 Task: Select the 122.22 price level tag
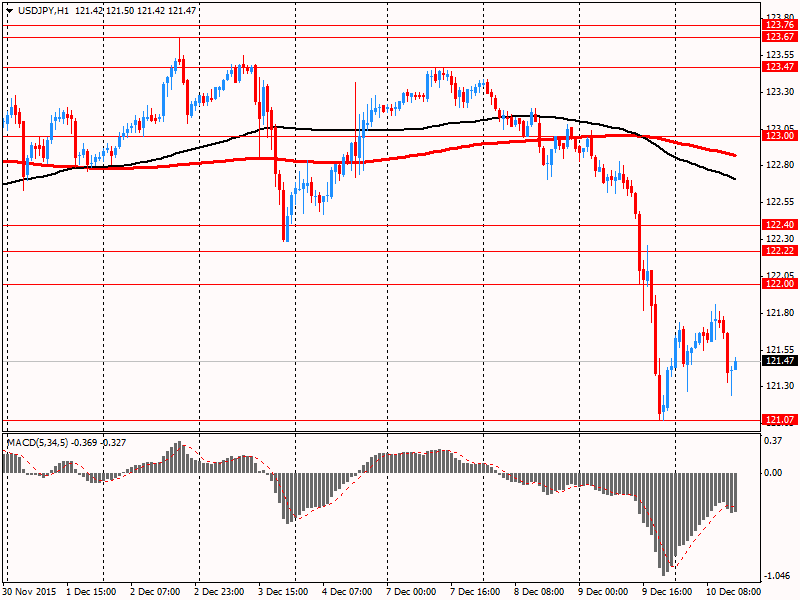coord(779,251)
